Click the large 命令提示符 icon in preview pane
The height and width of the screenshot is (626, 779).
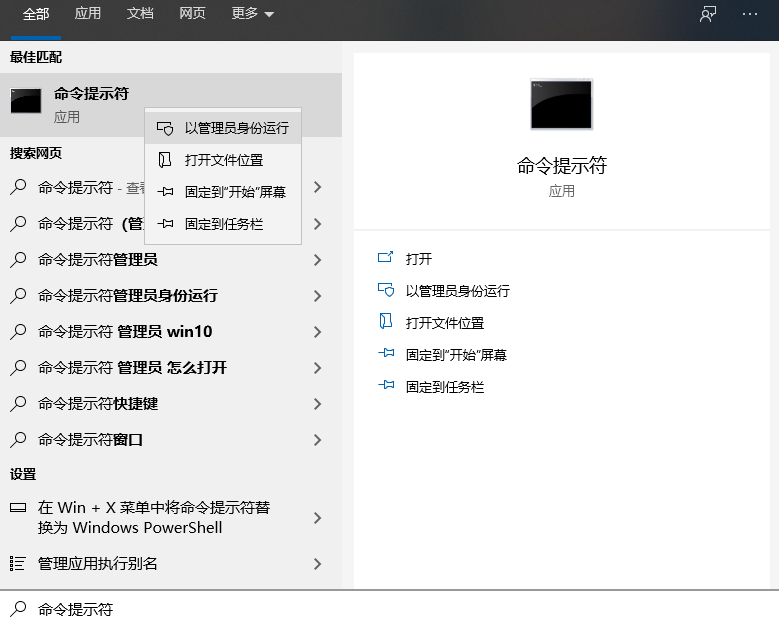click(561, 105)
